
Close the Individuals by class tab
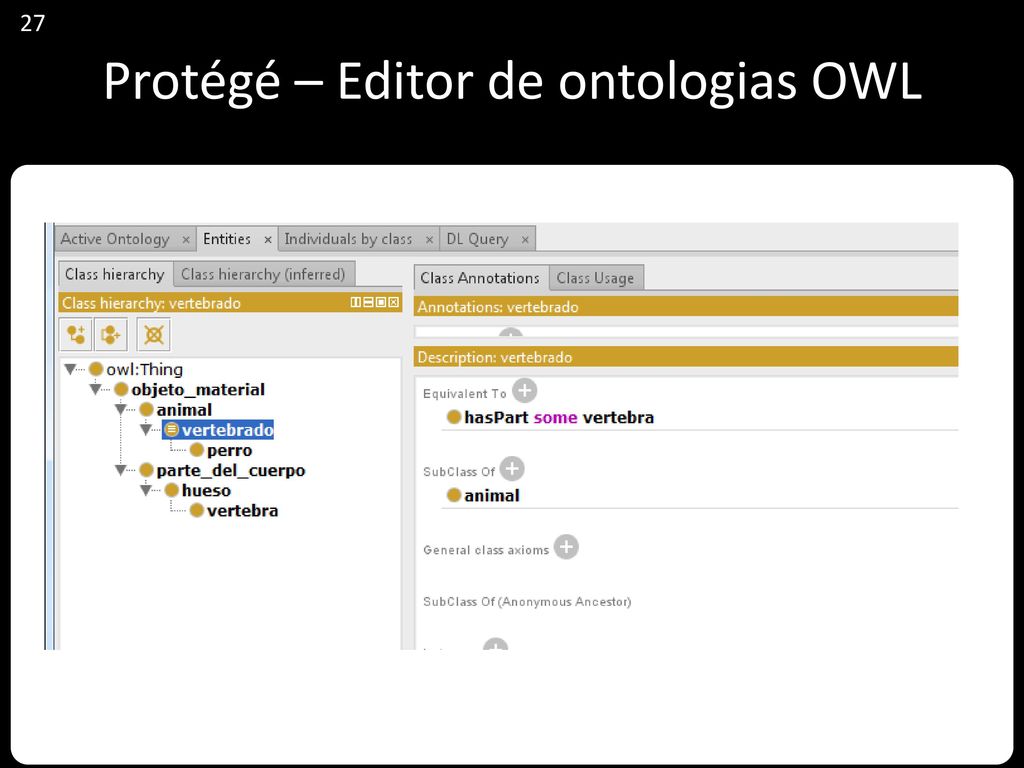click(x=429, y=240)
